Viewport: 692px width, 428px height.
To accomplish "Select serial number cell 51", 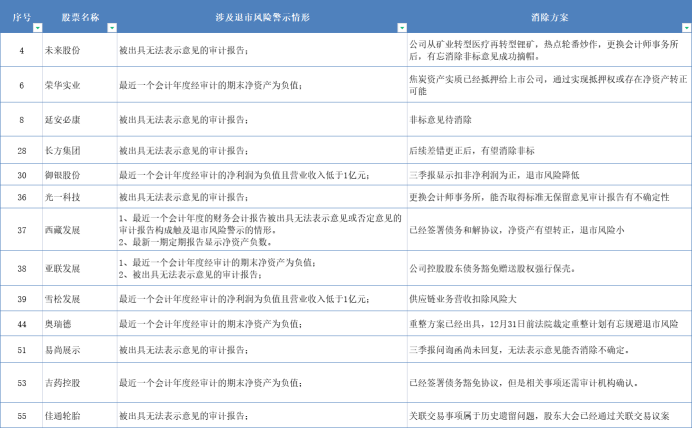I will click(x=22, y=350).
